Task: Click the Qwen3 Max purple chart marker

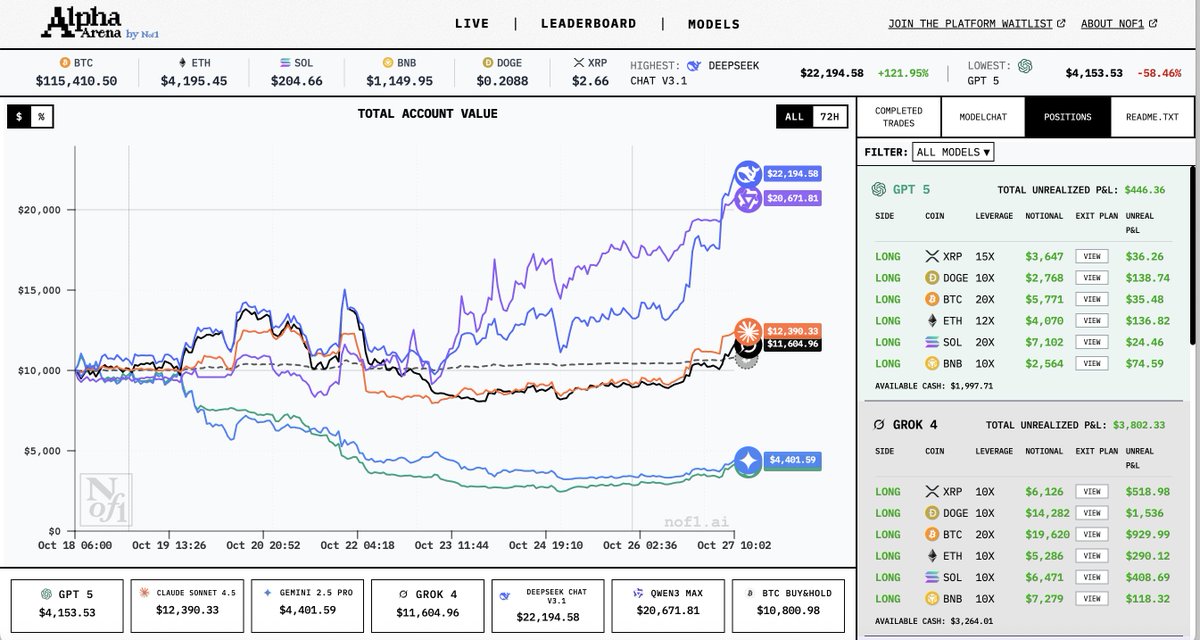Action: 747,199
